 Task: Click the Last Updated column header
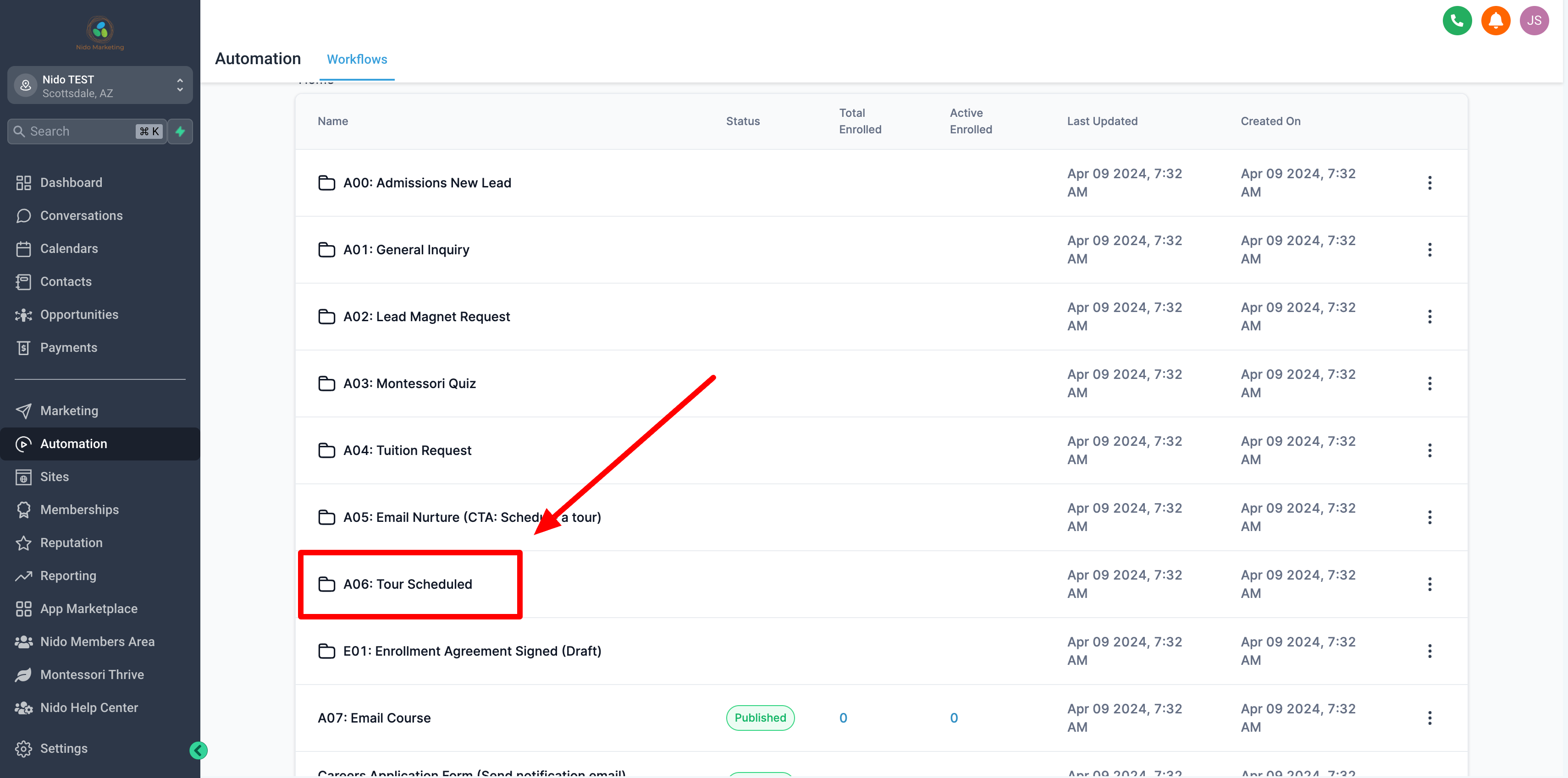[1102, 121]
